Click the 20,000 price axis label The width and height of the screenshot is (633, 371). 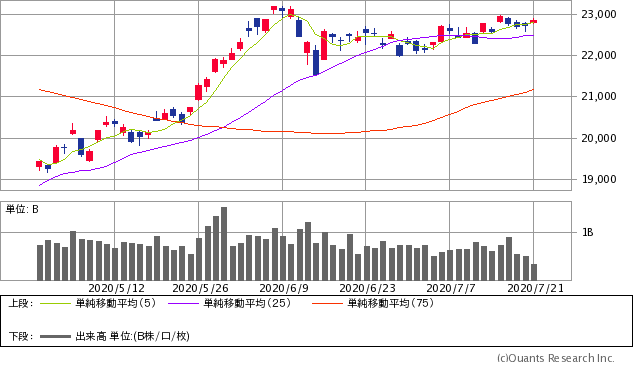coord(599,138)
